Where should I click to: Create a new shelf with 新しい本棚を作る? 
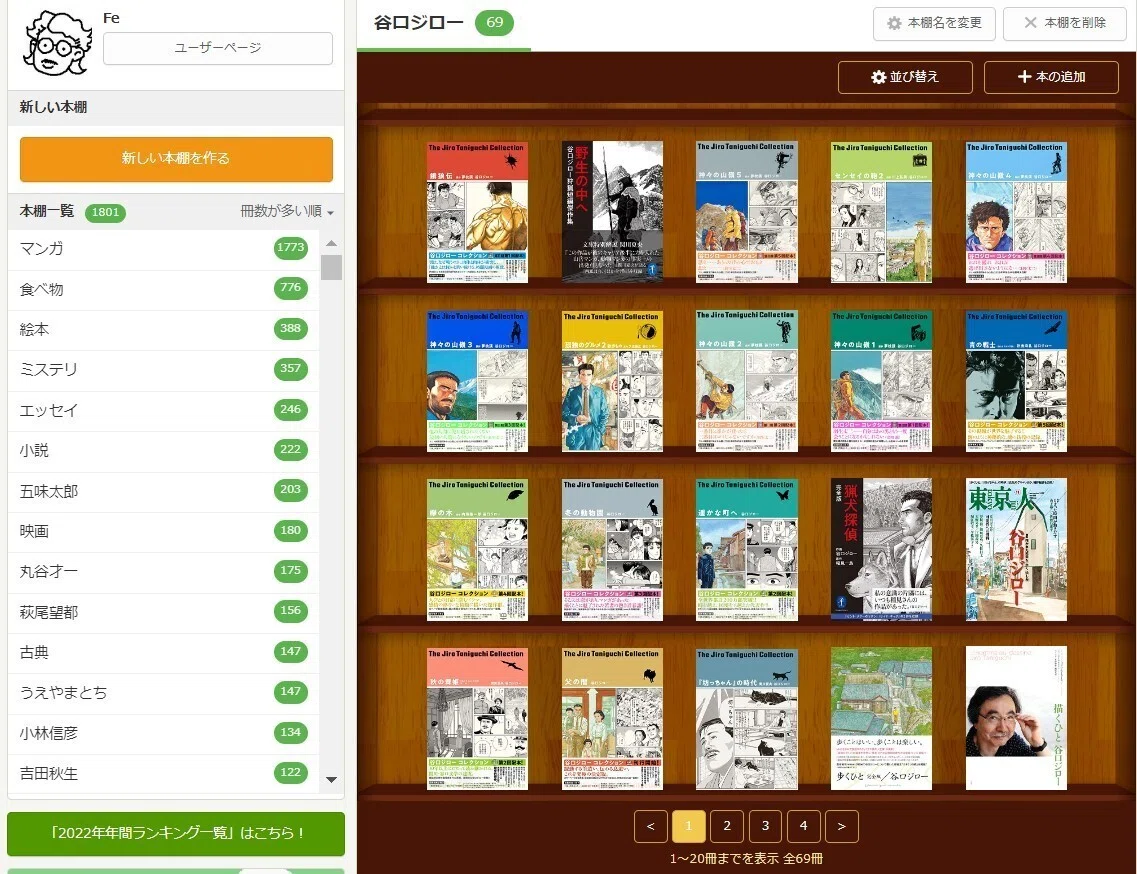(176, 159)
